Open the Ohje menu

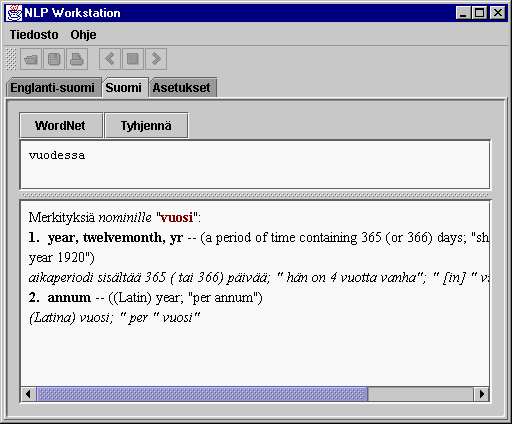coord(83,35)
